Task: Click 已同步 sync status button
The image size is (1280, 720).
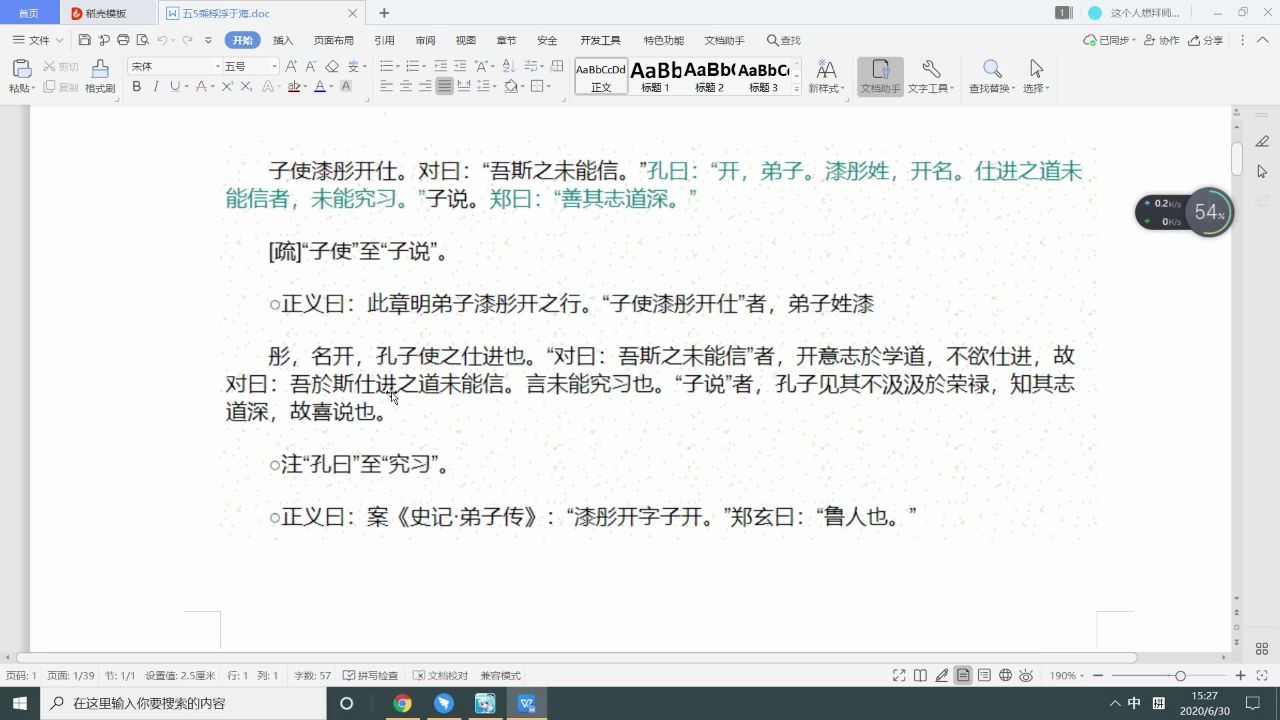Action: [x=1108, y=40]
